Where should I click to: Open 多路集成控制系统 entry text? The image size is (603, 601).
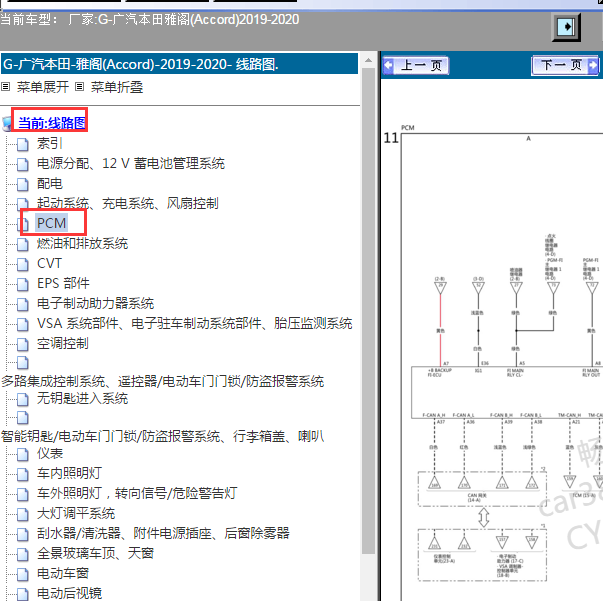(x=163, y=381)
